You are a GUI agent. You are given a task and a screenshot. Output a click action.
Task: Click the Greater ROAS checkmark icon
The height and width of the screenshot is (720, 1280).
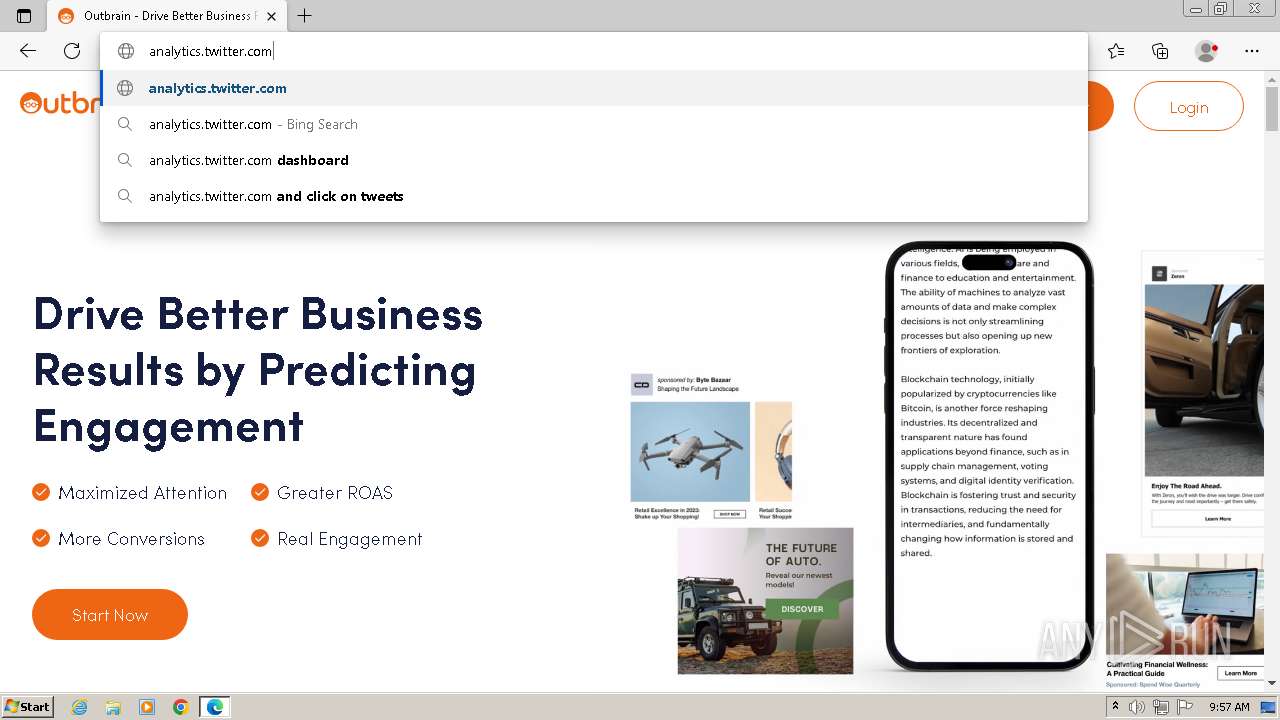tap(260, 492)
